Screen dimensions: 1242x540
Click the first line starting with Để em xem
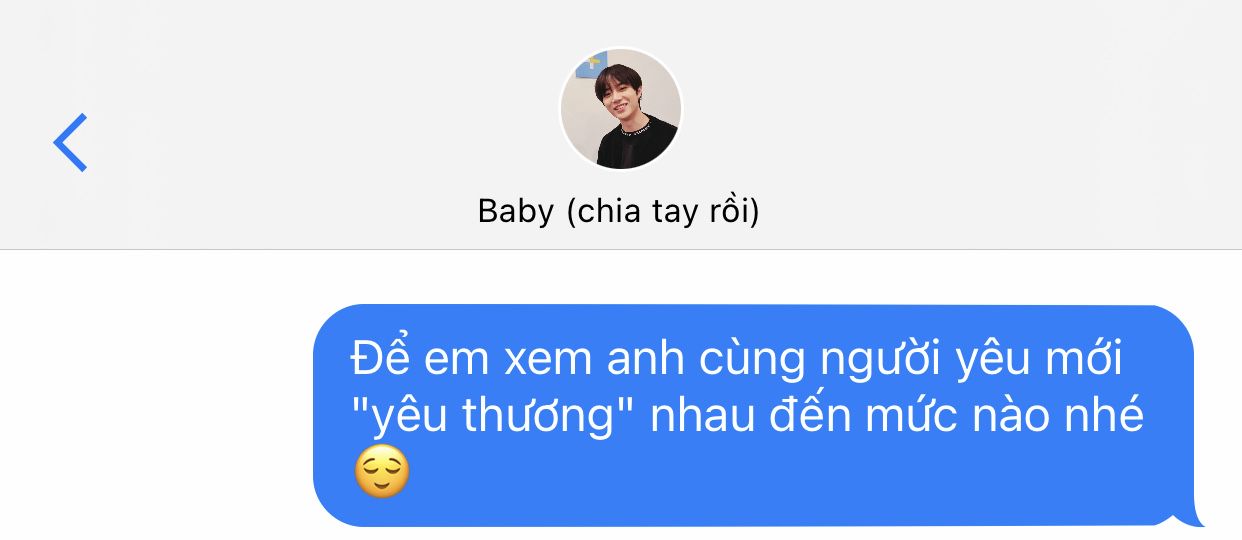point(737,360)
